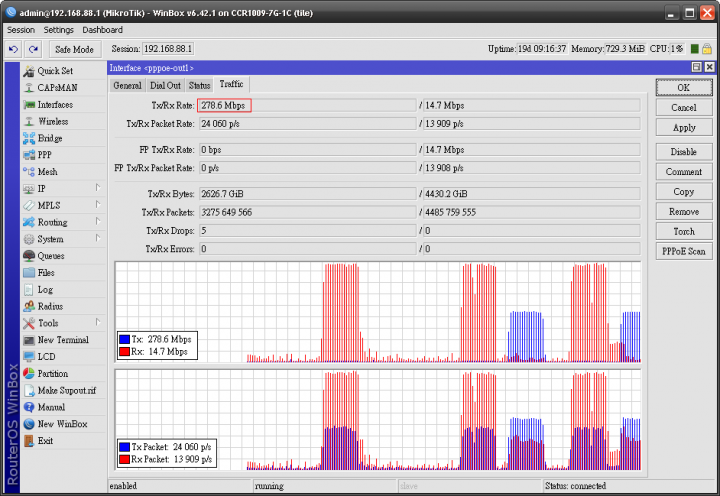Open Wireless menu icon
720x496 pixels.
tap(29, 122)
